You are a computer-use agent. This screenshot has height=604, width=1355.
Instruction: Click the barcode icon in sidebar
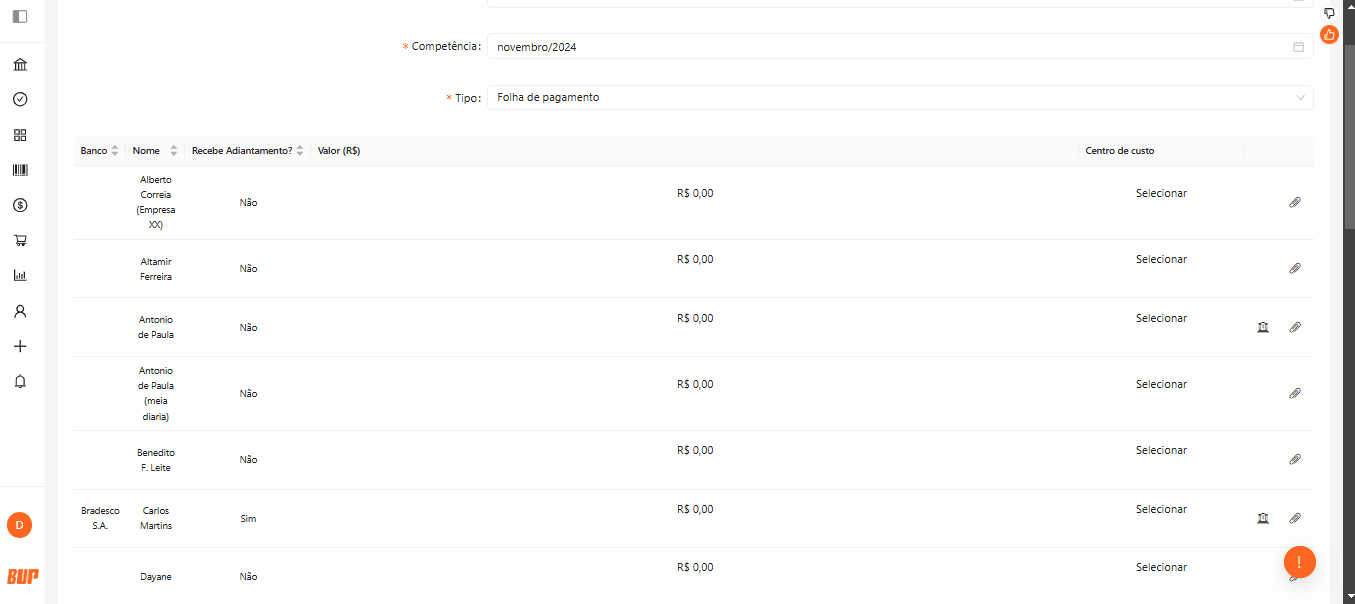pos(20,170)
